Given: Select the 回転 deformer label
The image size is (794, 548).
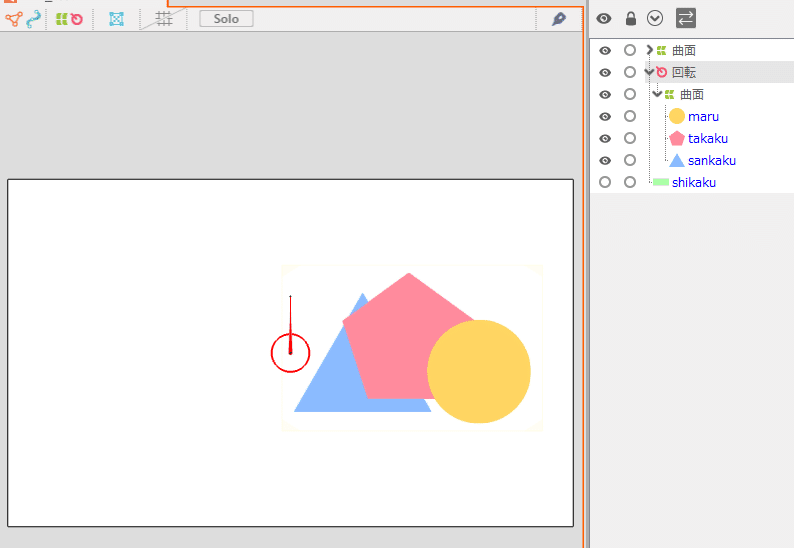Looking at the screenshot, I should [x=684, y=72].
